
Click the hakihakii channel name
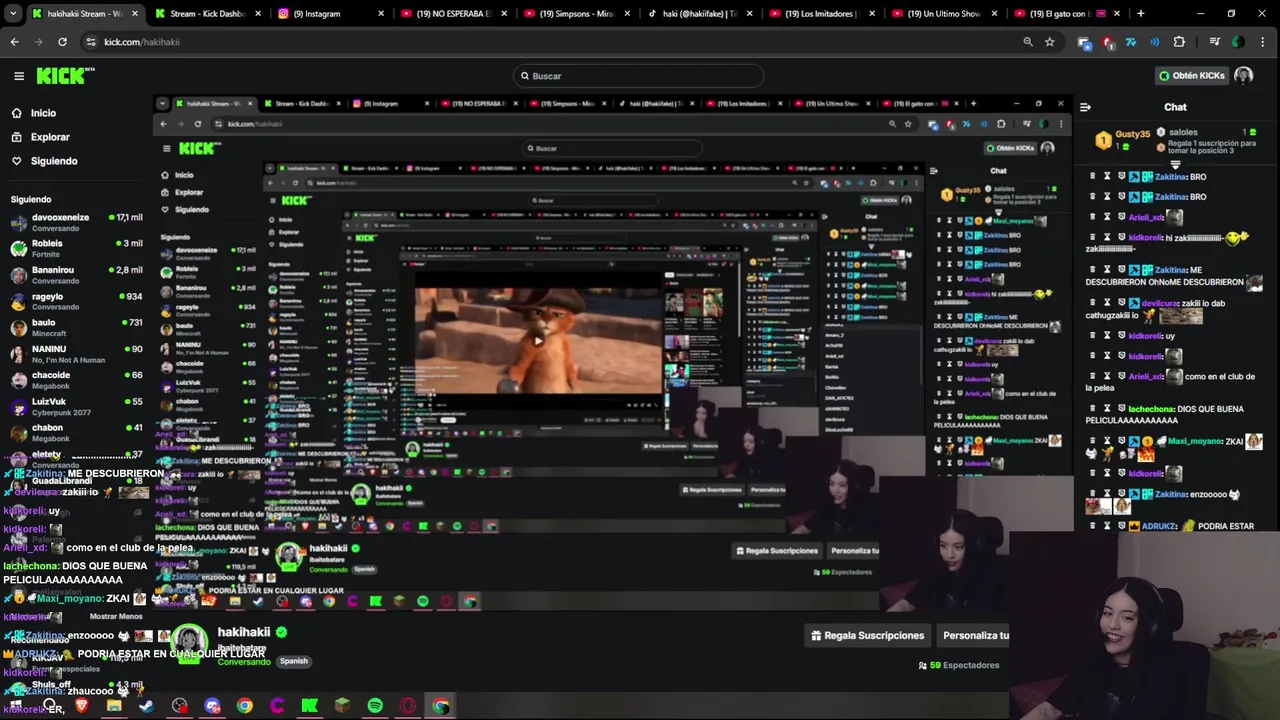[x=243, y=632]
